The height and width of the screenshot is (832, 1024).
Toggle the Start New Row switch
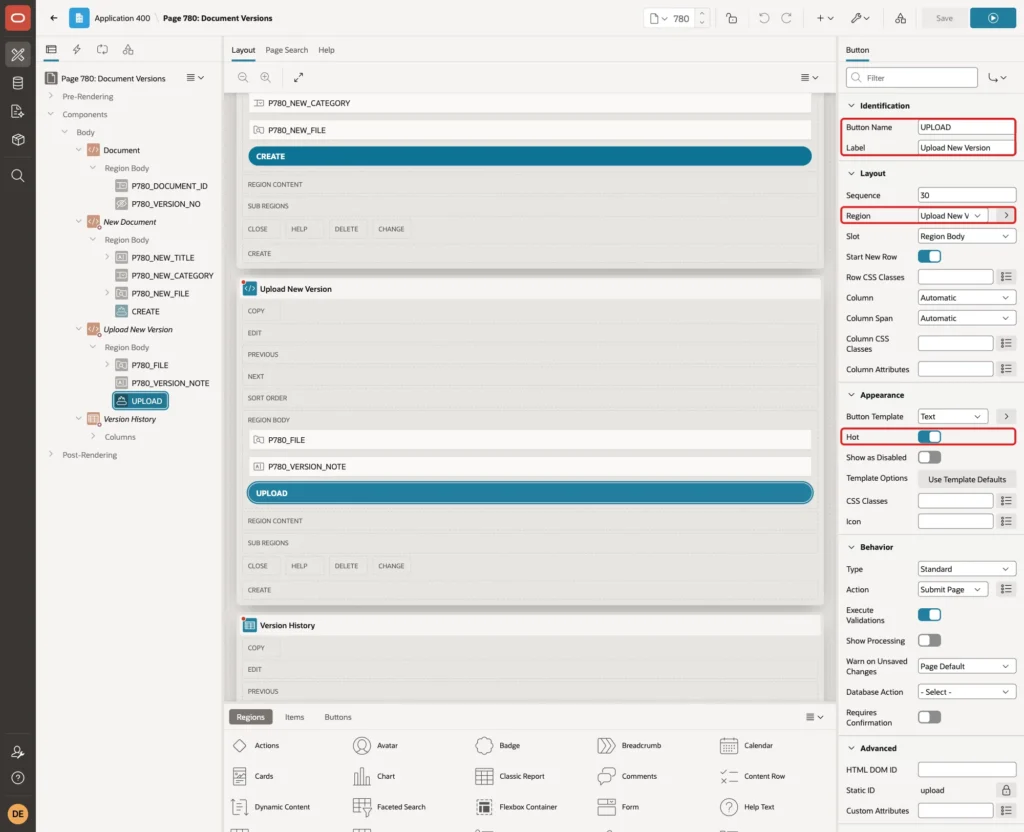pyautogui.click(x=929, y=257)
